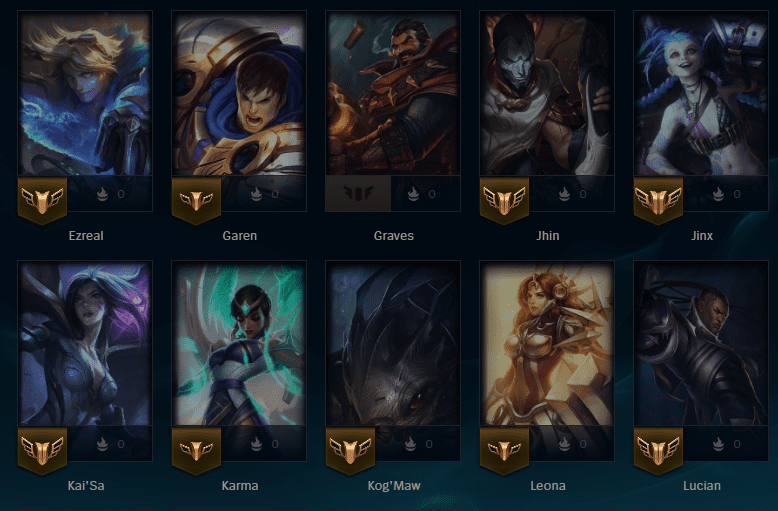This screenshot has height=511, width=778.
Task: Select the Garen champion card
Action: 239,93
